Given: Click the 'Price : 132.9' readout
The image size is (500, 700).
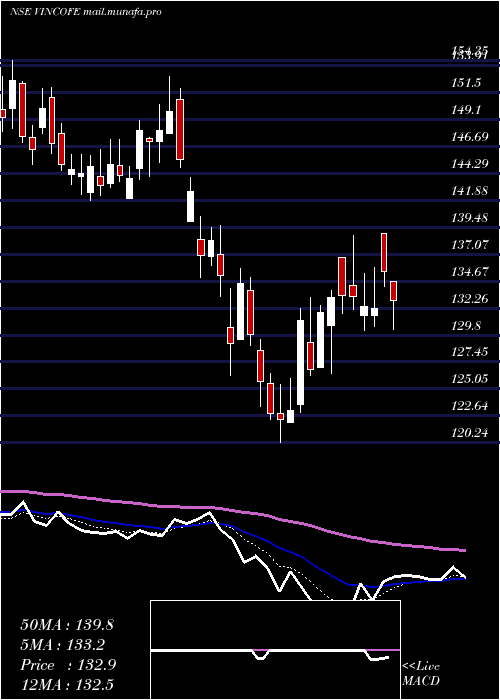Looking at the screenshot, I should pos(68,665).
